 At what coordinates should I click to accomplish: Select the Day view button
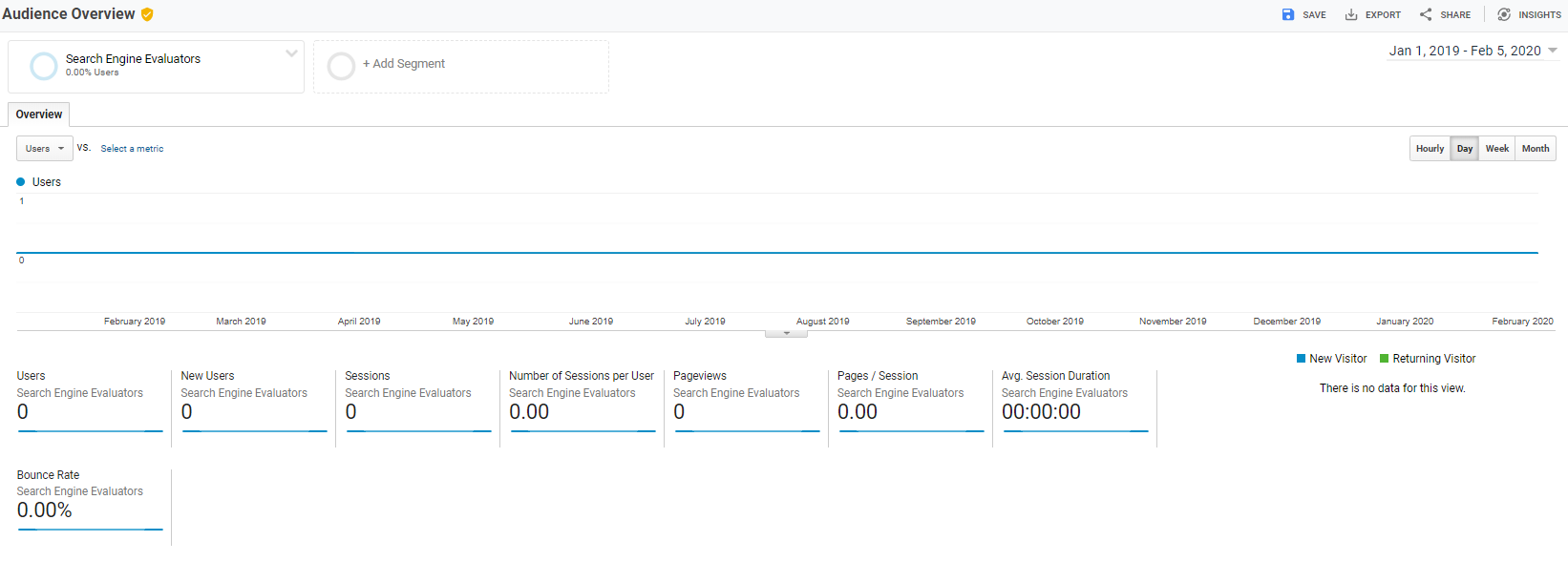1464,149
